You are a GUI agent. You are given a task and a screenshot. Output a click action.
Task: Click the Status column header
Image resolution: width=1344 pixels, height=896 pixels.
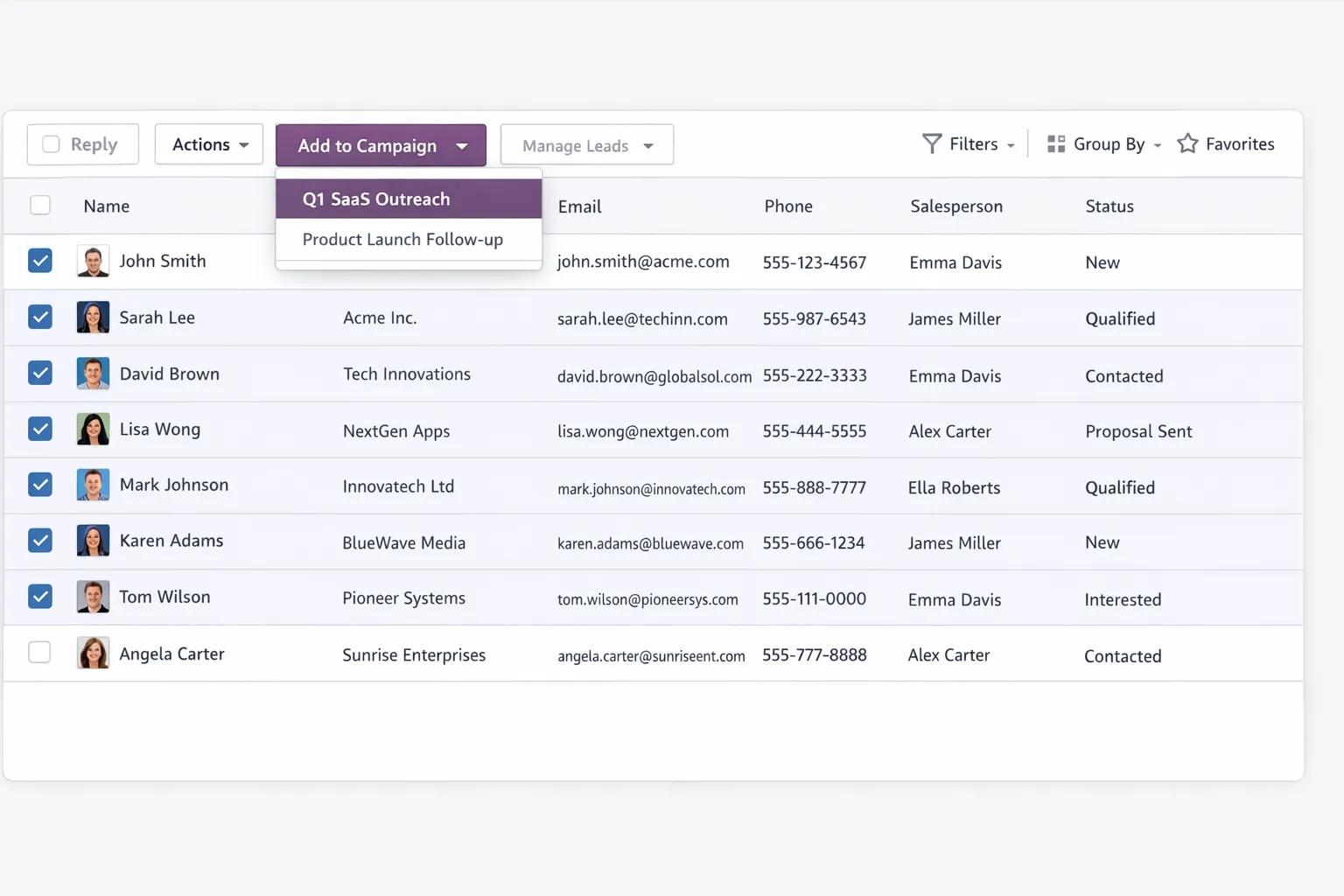pyautogui.click(x=1109, y=206)
